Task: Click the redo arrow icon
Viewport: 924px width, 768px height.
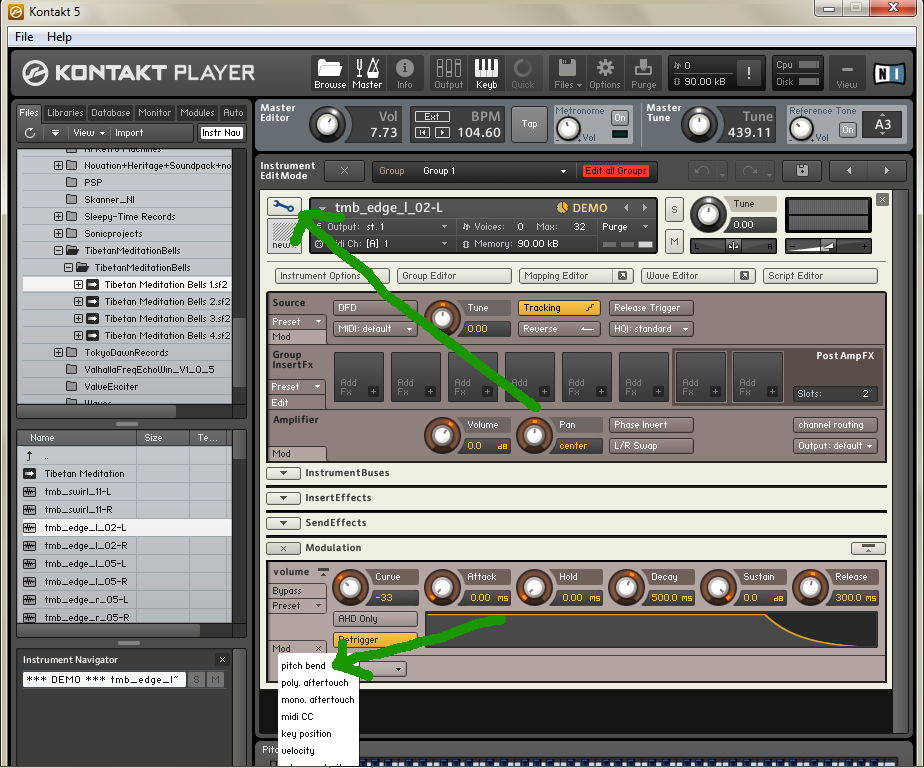Action: [x=750, y=171]
